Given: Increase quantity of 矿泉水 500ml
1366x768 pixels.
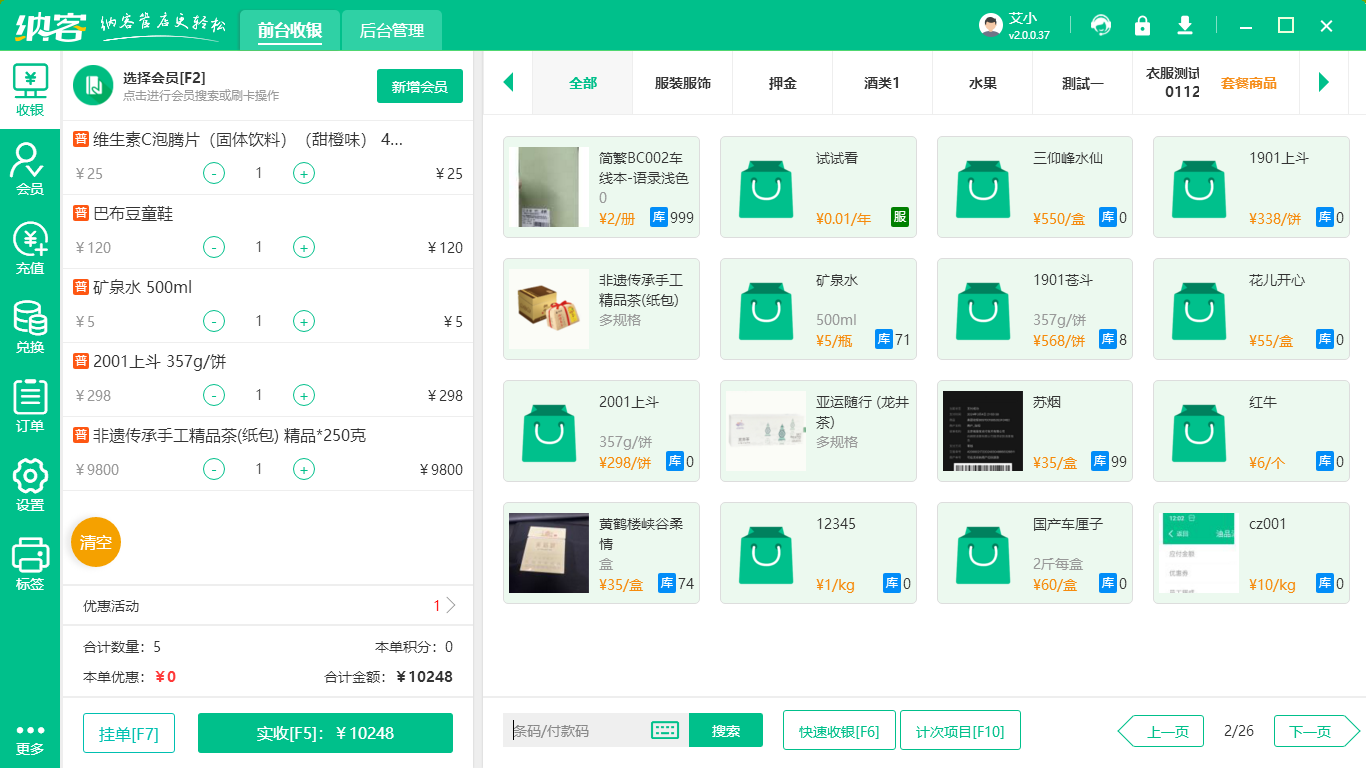Looking at the screenshot, I should click(304, 321).
